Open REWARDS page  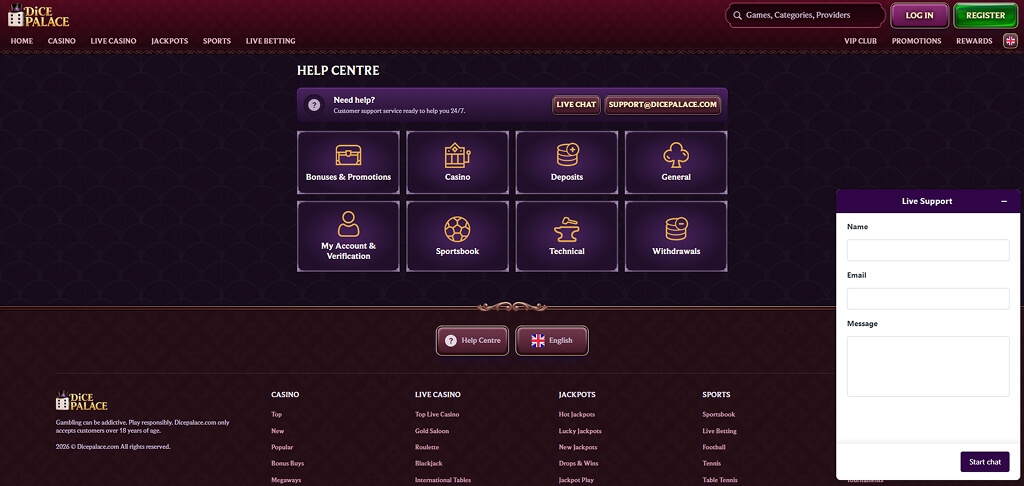(x=974, y=40)
